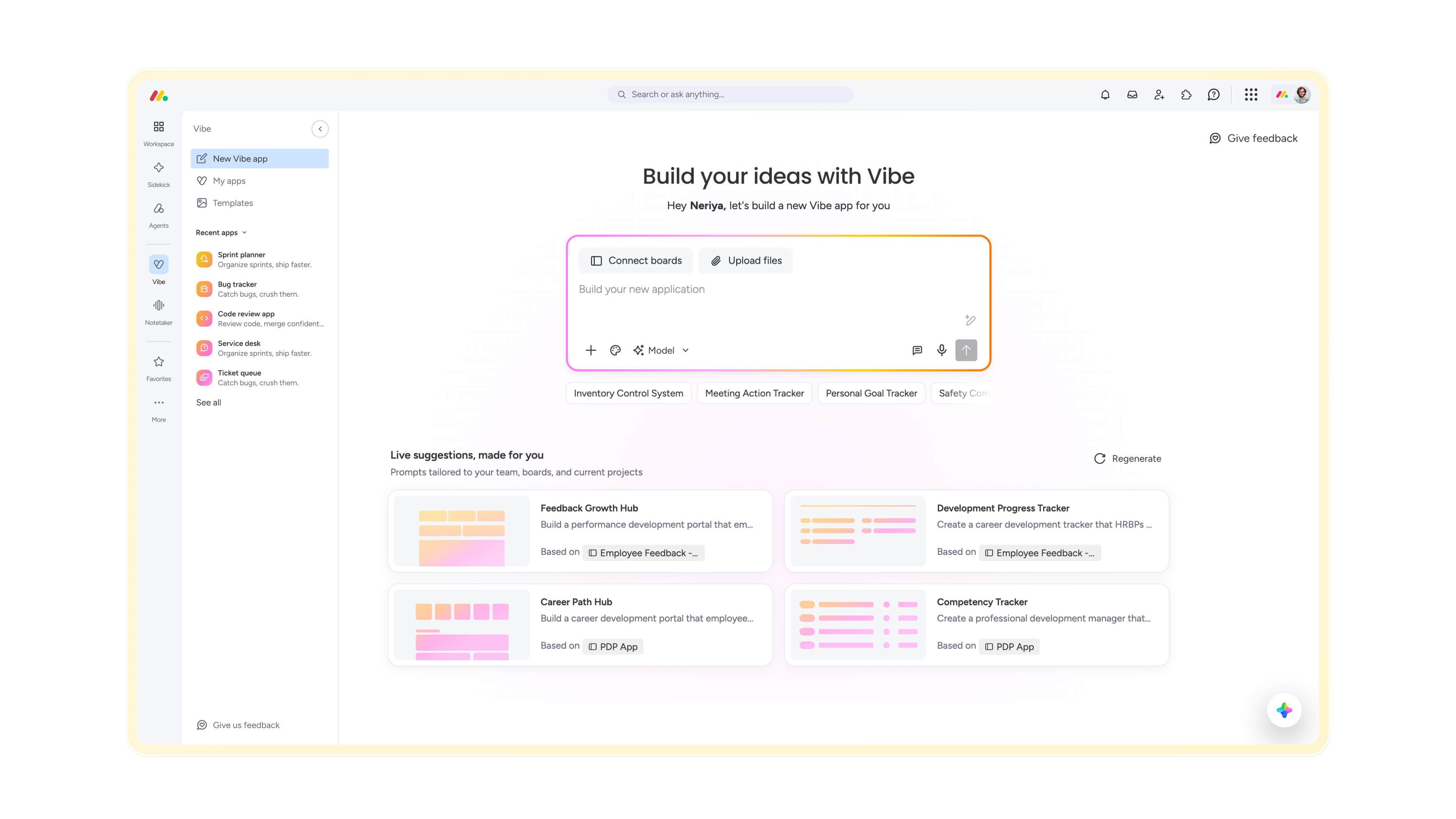
Task: Select New Vibe app
Action: pos(259,159)
